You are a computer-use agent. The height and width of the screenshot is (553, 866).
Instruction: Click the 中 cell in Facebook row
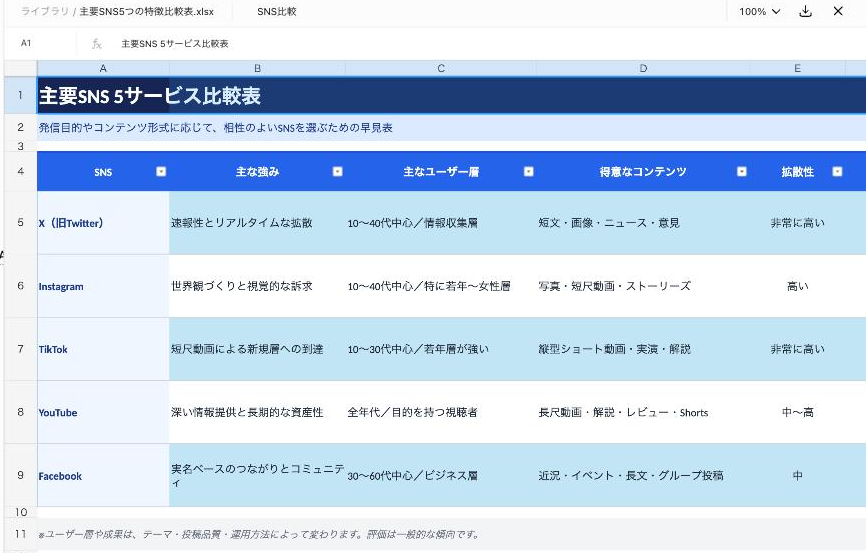point(798,475)
